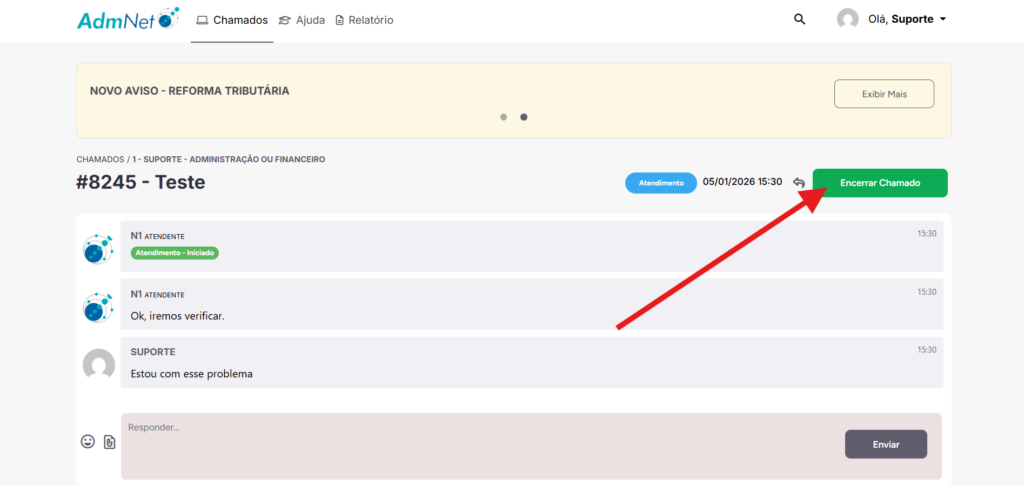The width and height of the screenshot is (1024, 485).
Task: Go to the Ajuda menu item
Action: [301, 20]
